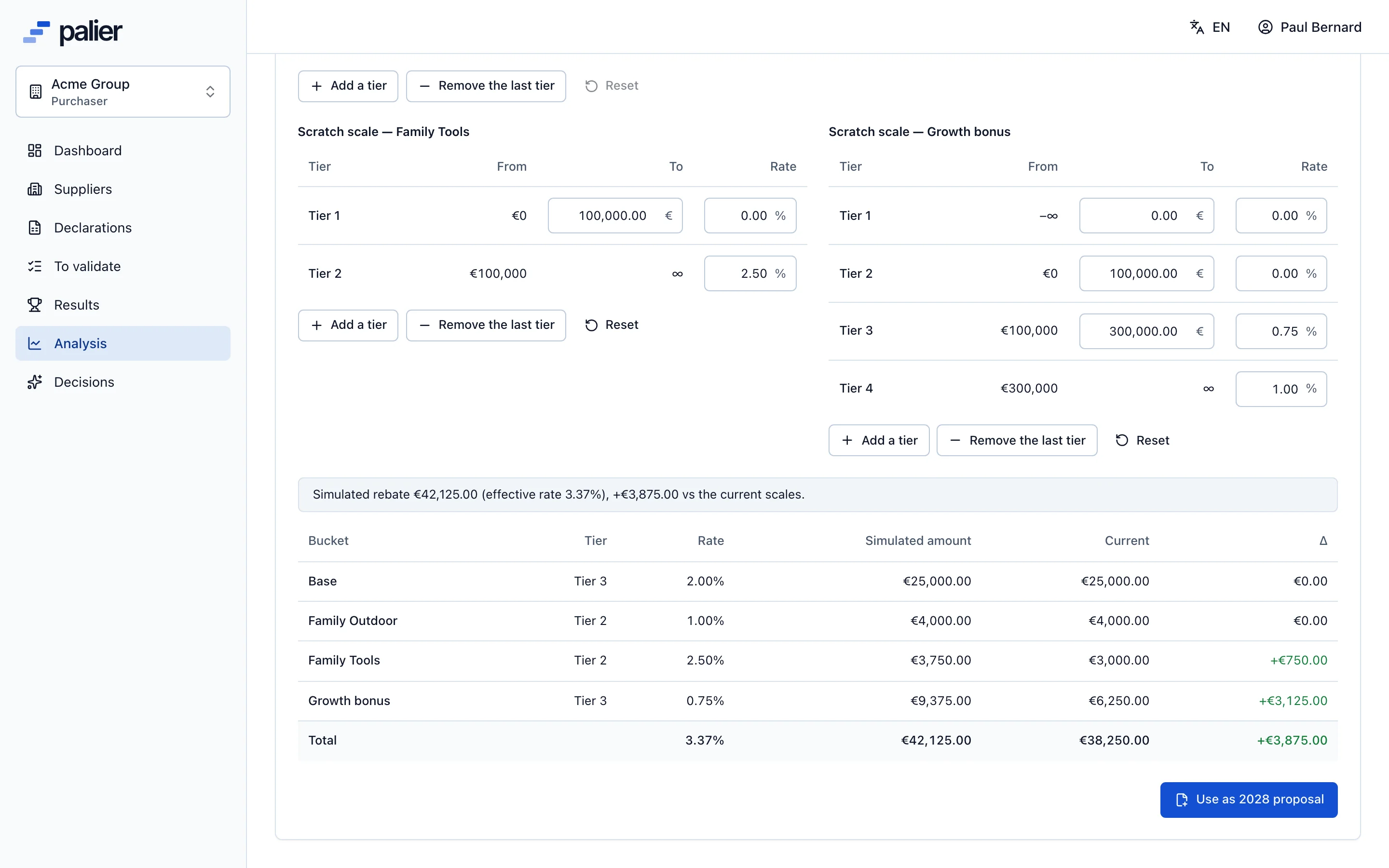Edit Growth bonus Tier 1 To amount
The width and height of the screenshot is (1389, 868).
1146,216
